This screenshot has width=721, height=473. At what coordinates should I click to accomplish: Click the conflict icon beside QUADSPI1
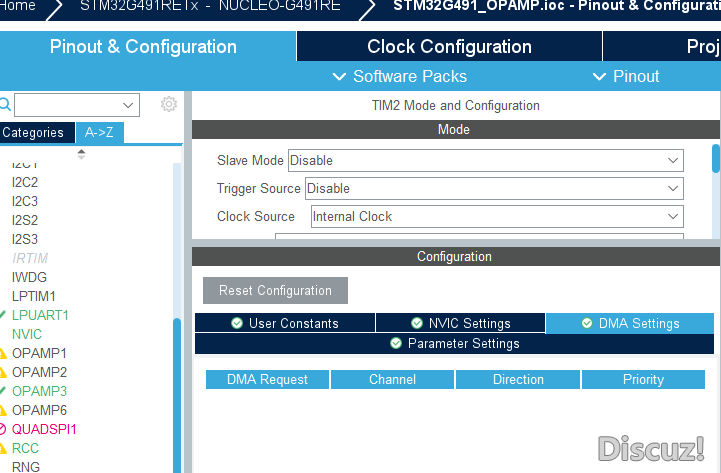[x=3, y=429]
